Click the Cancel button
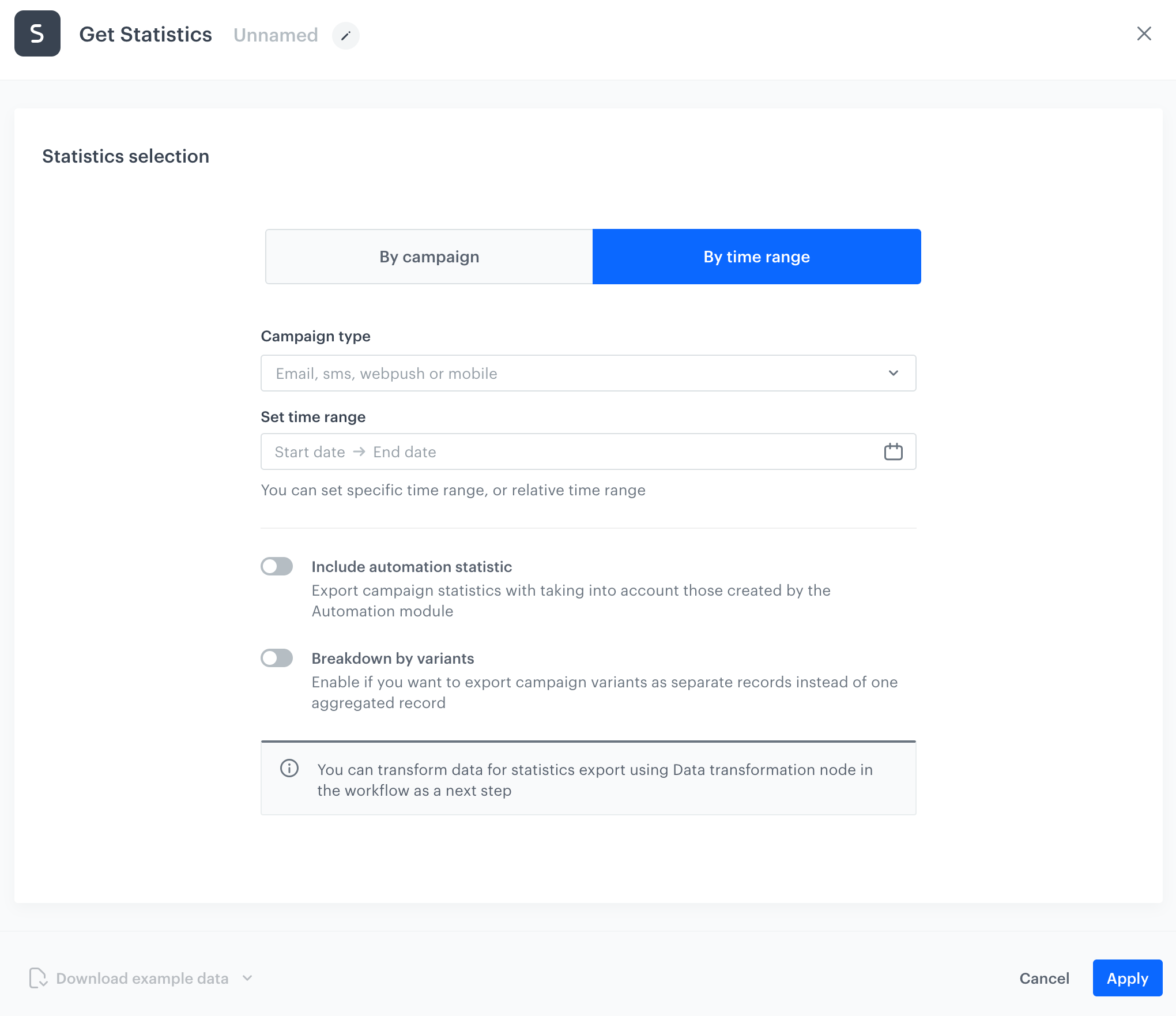This screenshot has height=1016, width=1176. coord(1044,978)
